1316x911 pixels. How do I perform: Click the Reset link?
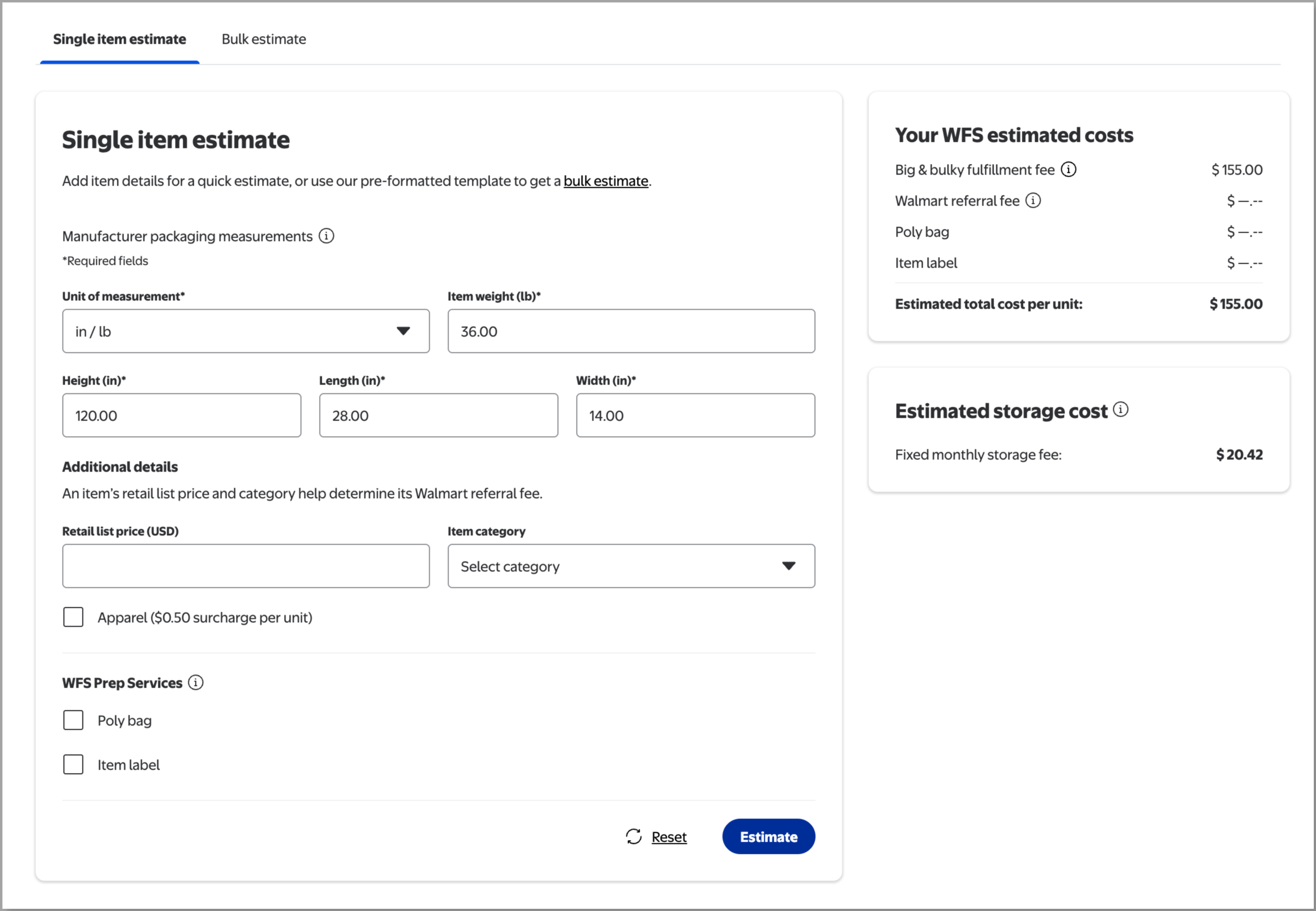pos(669,837)
